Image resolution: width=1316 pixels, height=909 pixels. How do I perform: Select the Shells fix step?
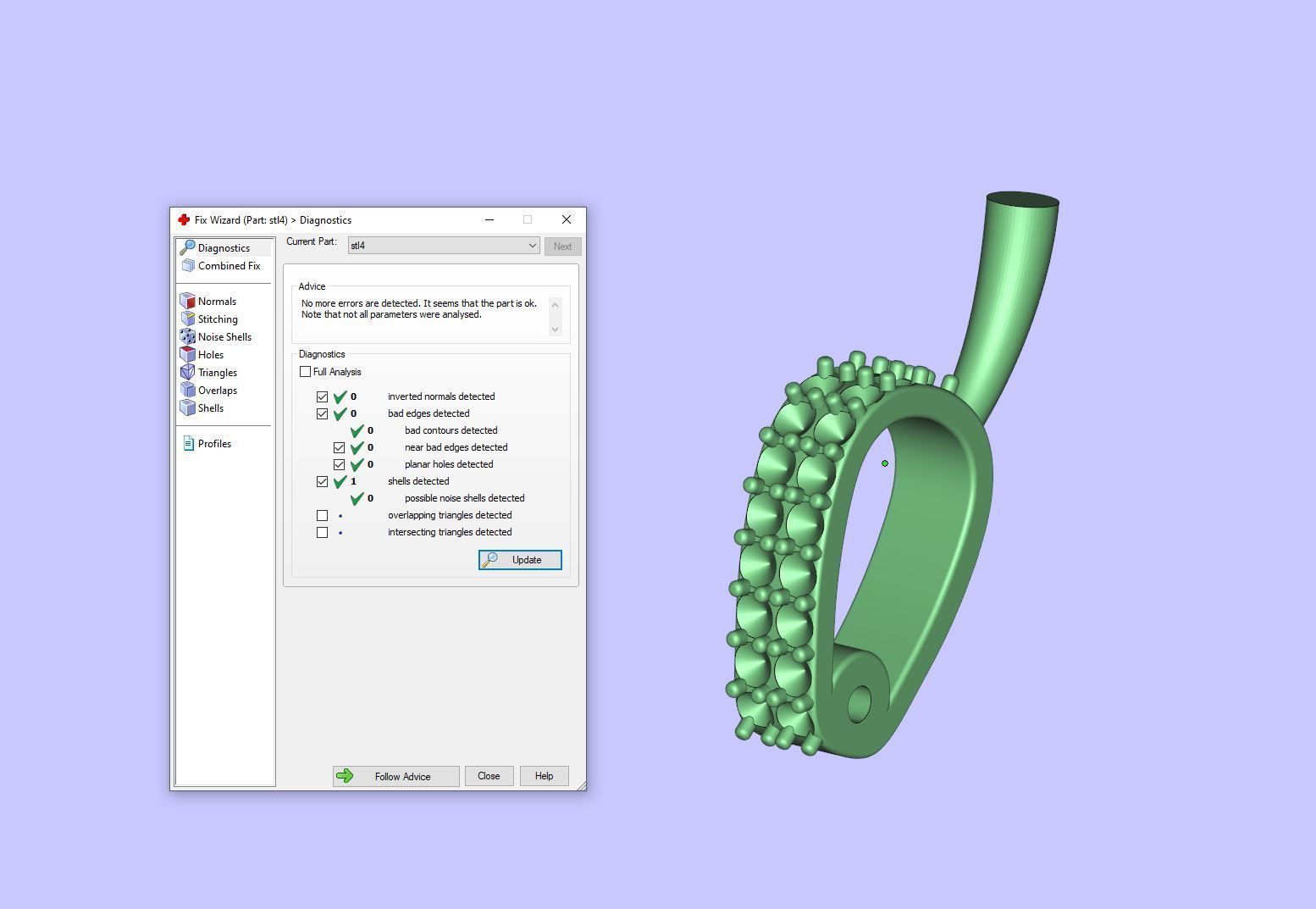coord(202,408)
